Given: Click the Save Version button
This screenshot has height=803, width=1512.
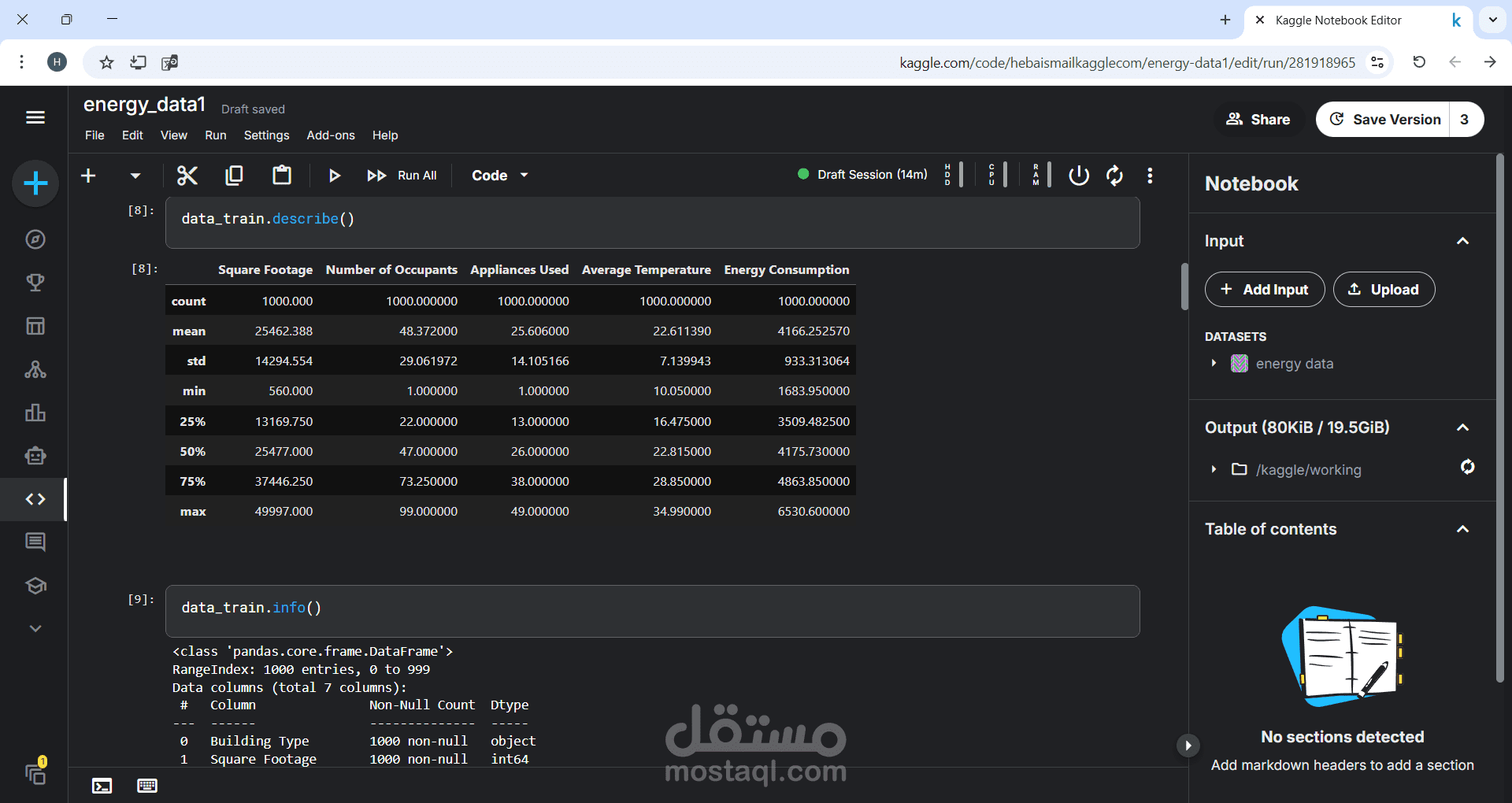Looking at the screenshot, I should point(1384,120).
